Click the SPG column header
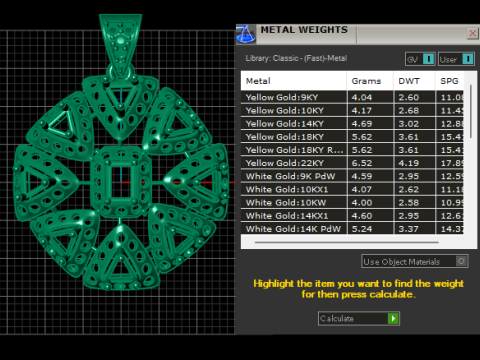This screenshot has height=360, width=480. click(x=449, y=81)
